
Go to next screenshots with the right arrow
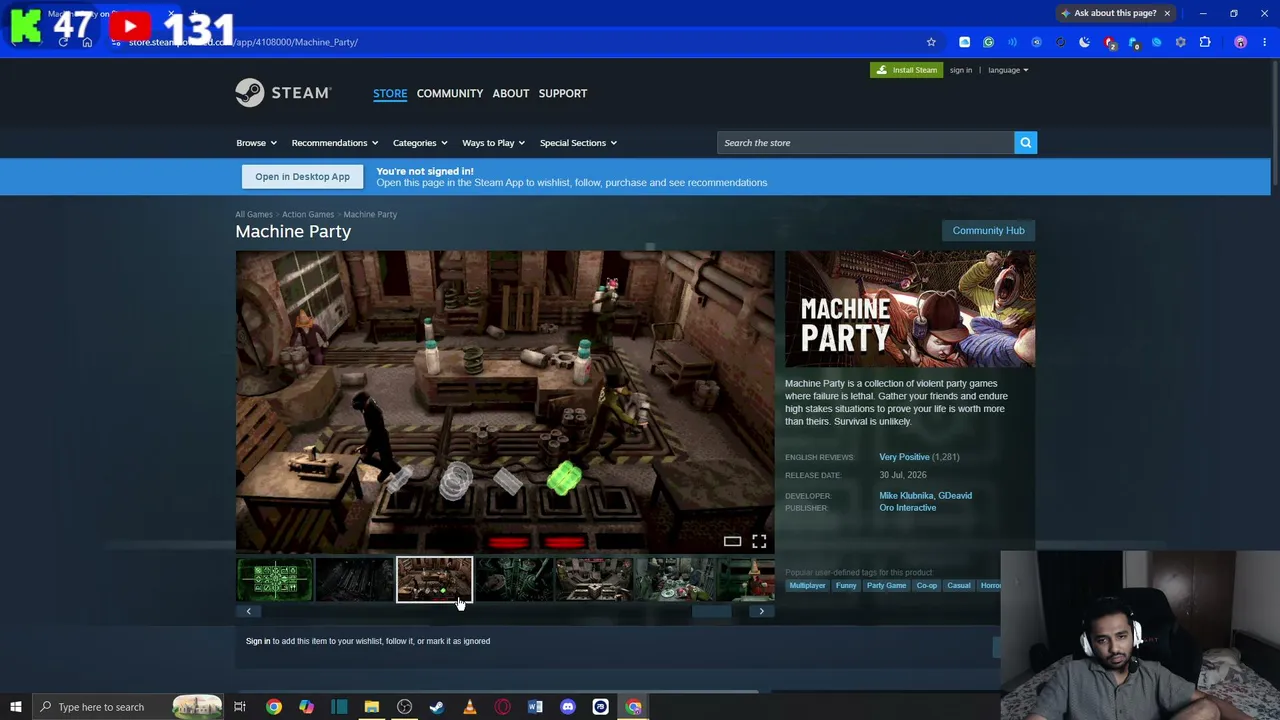(761, 611)
